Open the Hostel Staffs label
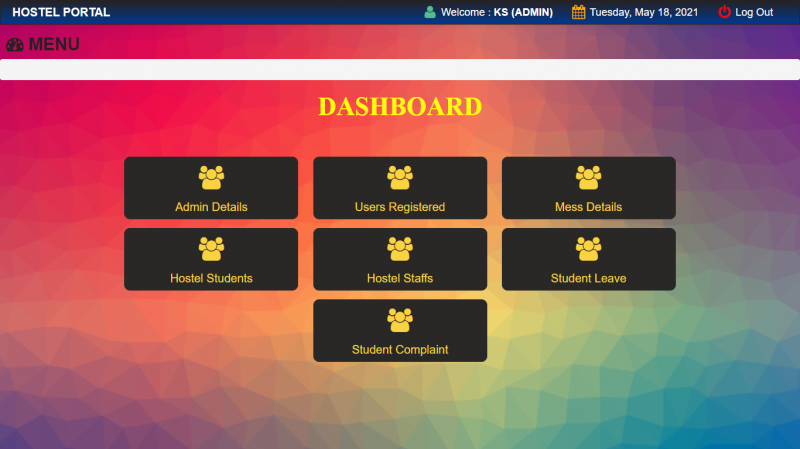Screen dimensions: 800x449 (400, 278)
